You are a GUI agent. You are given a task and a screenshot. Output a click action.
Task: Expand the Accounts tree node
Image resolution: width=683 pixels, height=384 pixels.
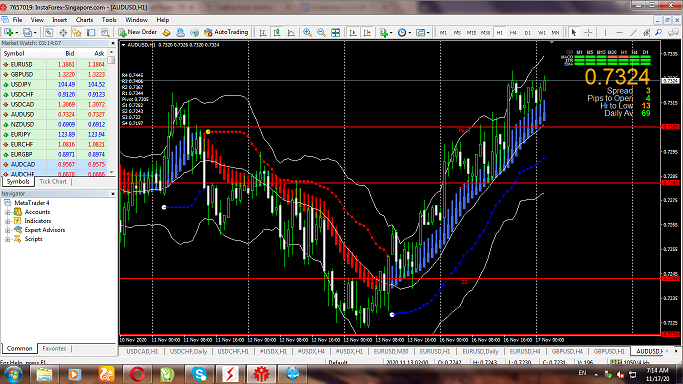7,212
